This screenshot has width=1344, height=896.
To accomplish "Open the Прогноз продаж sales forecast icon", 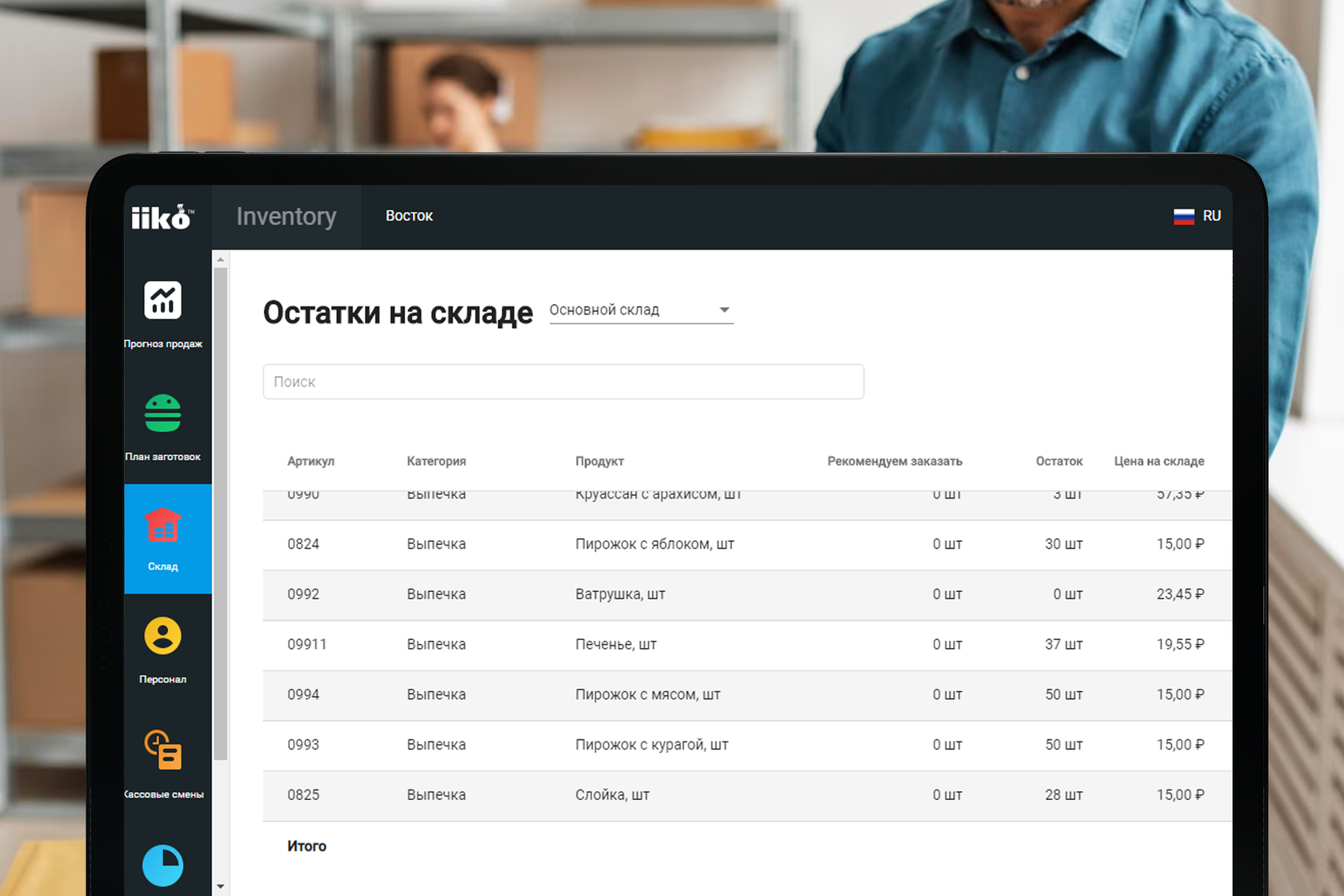I will 162,301.
